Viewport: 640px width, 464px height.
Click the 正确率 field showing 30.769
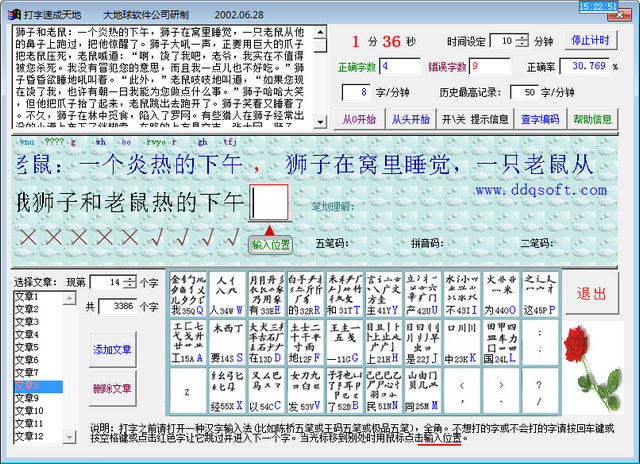click(584, 66)
